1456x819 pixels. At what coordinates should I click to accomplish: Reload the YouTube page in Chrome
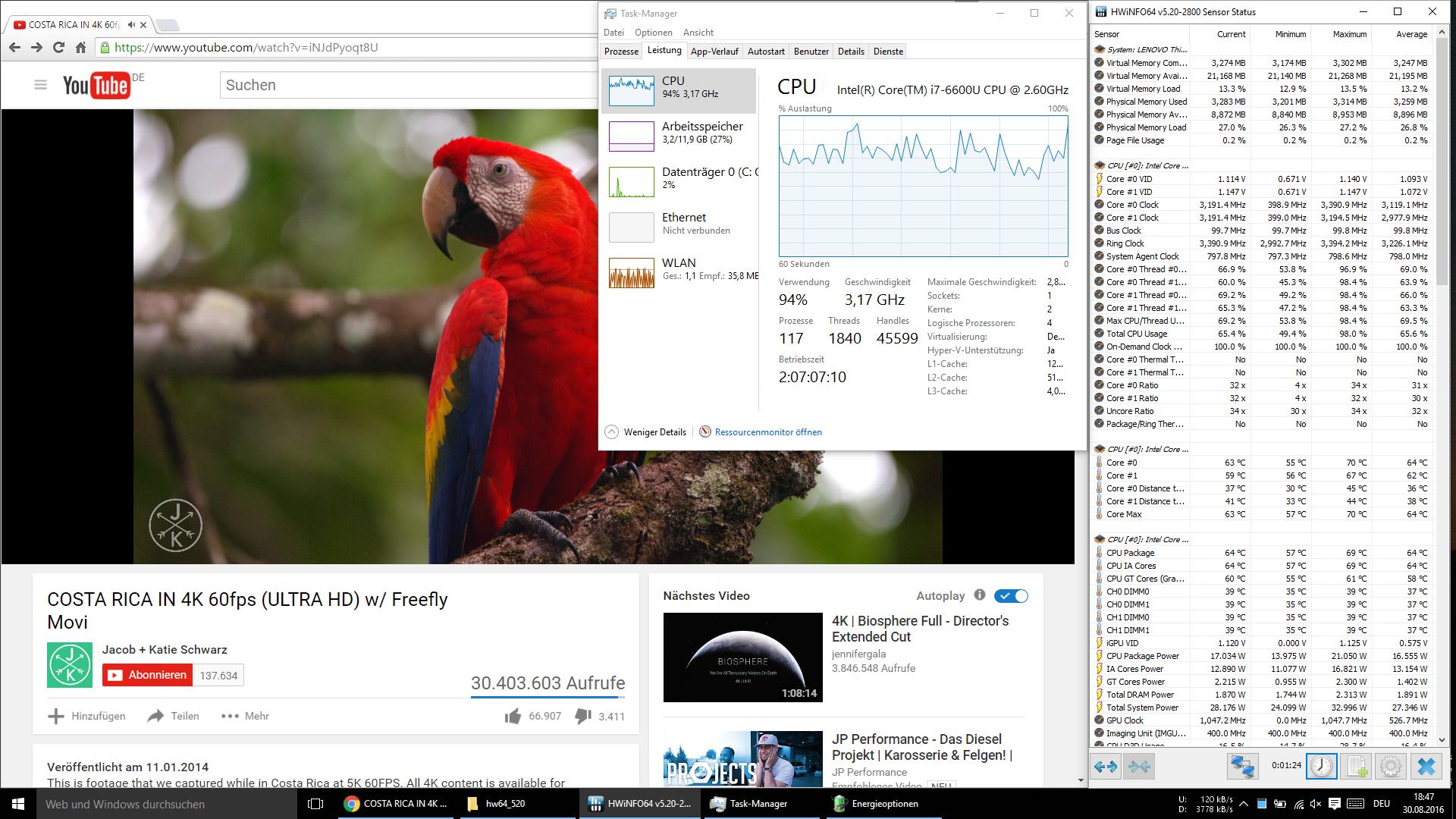pos(58,48)
